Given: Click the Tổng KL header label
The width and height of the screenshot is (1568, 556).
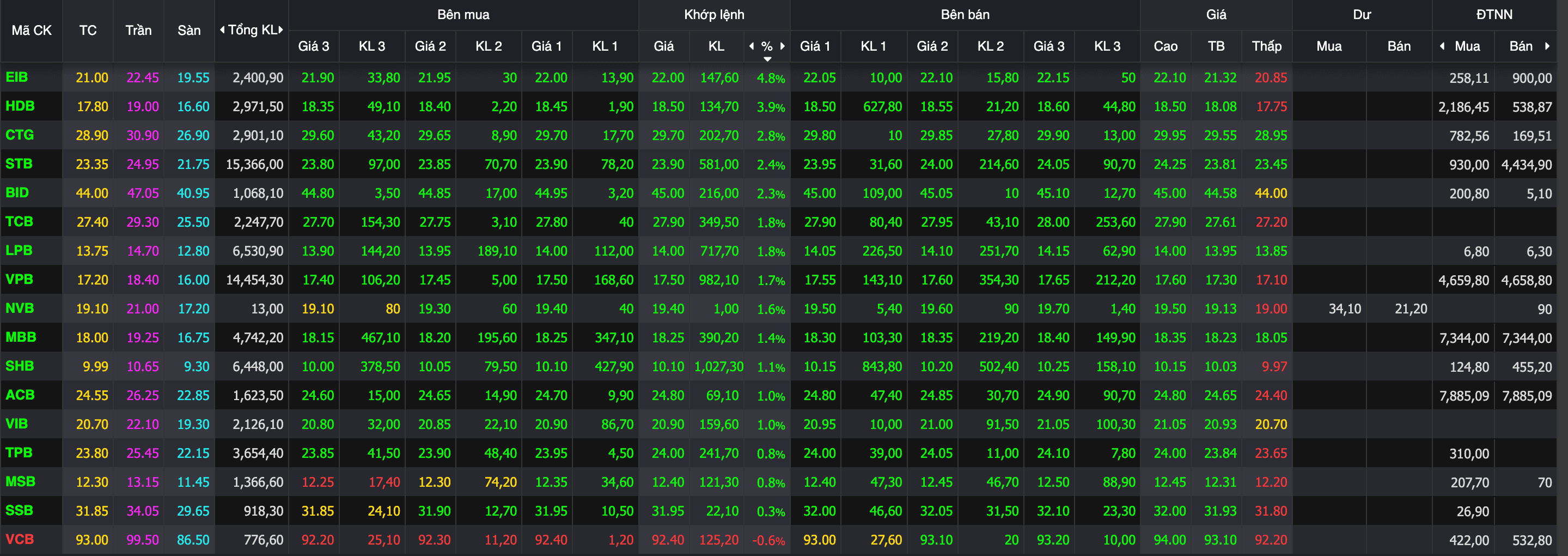Looking at the screenshot, I should pyautogui.click(x=252, y=30).
